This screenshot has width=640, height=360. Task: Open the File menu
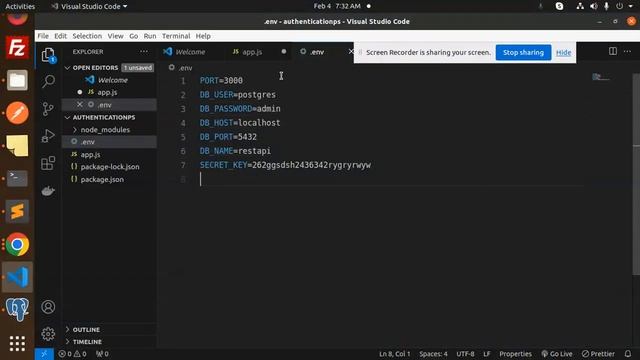tap(43, 36)
